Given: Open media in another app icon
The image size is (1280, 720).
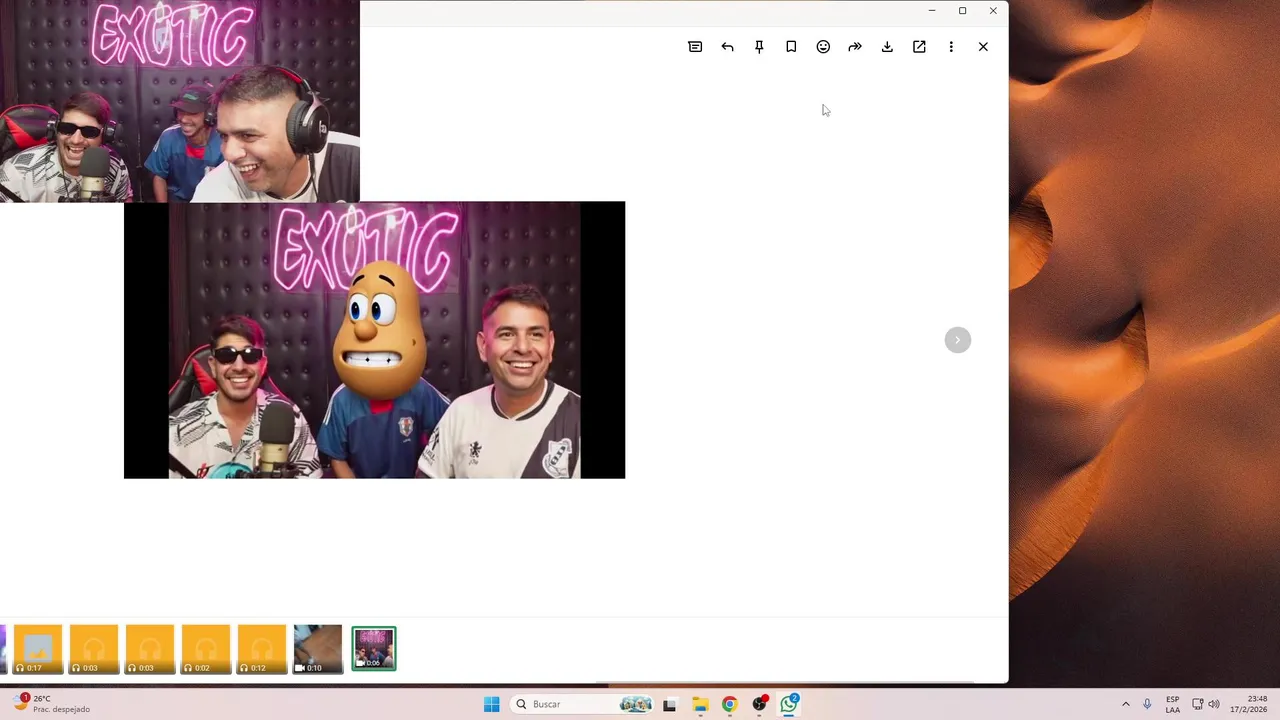Looking at the screenshot, I should pos(919,47).
